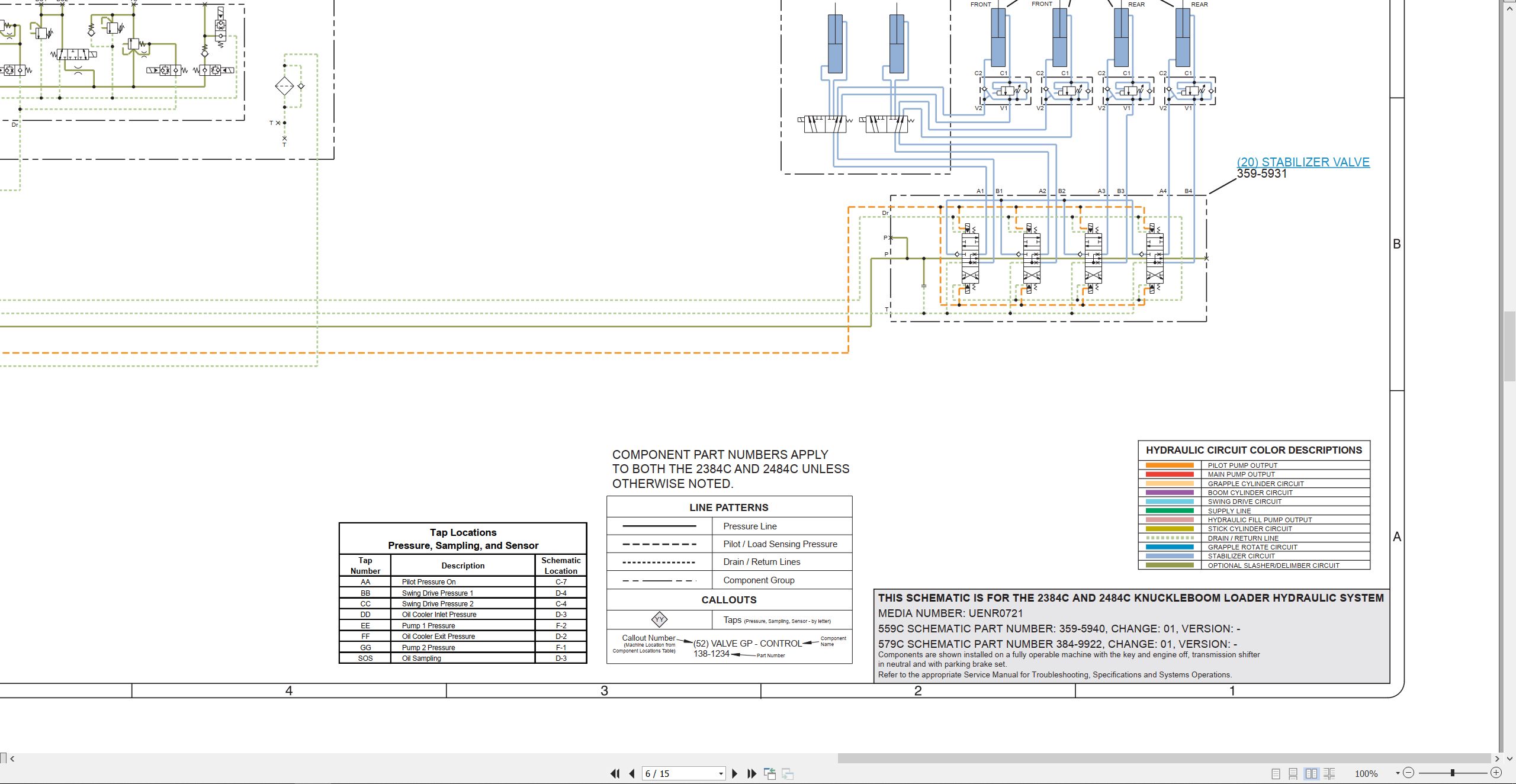Open the (20) STABILIZER VALVE link
1516x784 pixels.
pos(1303,162)
